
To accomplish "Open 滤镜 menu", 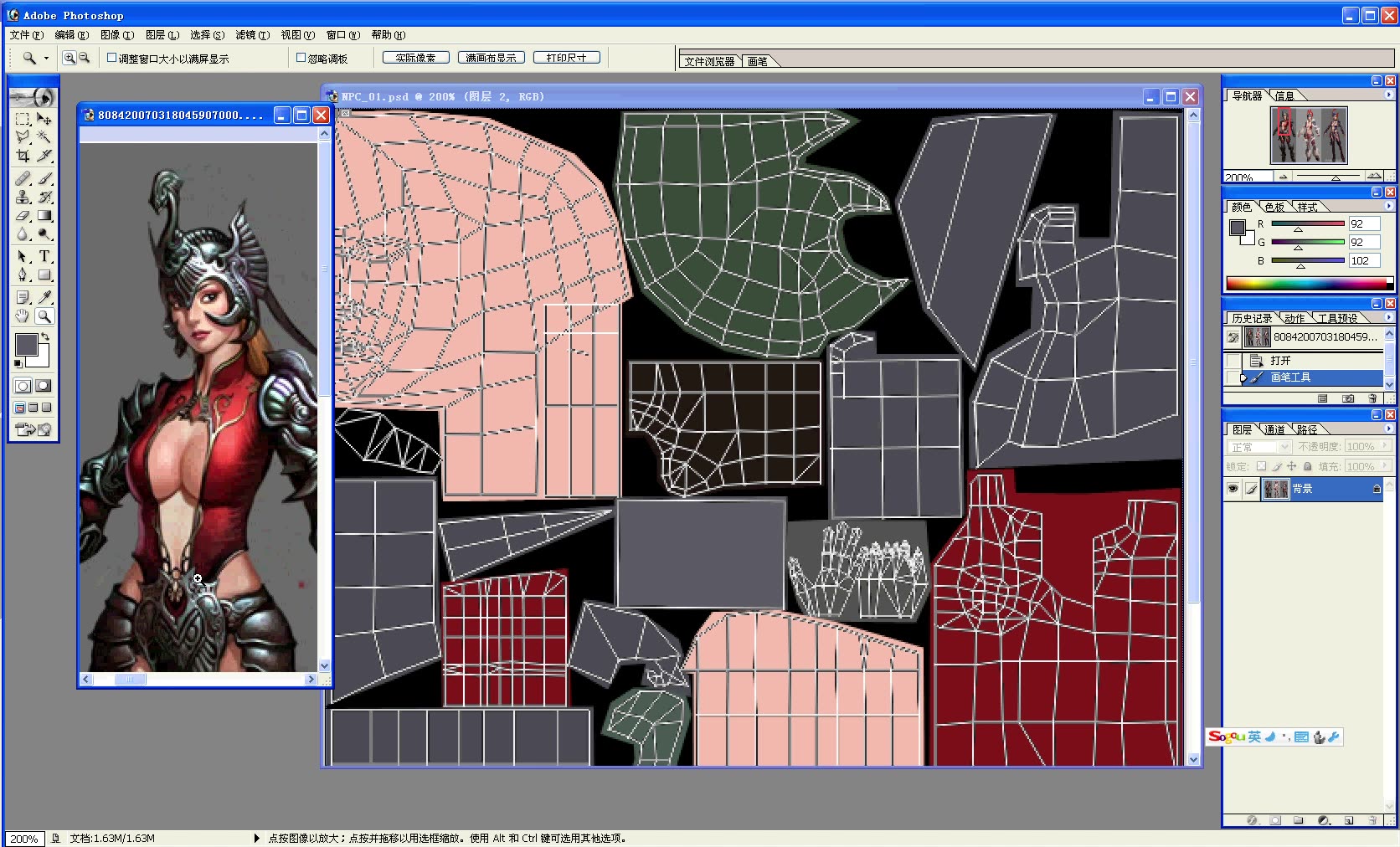I will [x=252, y=35].
